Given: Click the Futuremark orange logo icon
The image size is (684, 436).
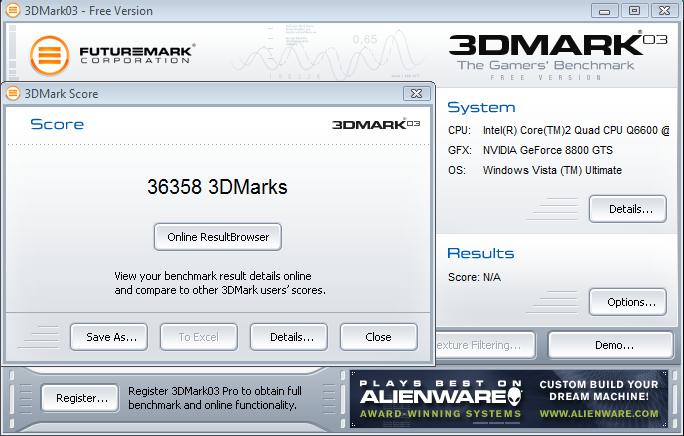Looking at the screenshot, I should click(49, 55).
